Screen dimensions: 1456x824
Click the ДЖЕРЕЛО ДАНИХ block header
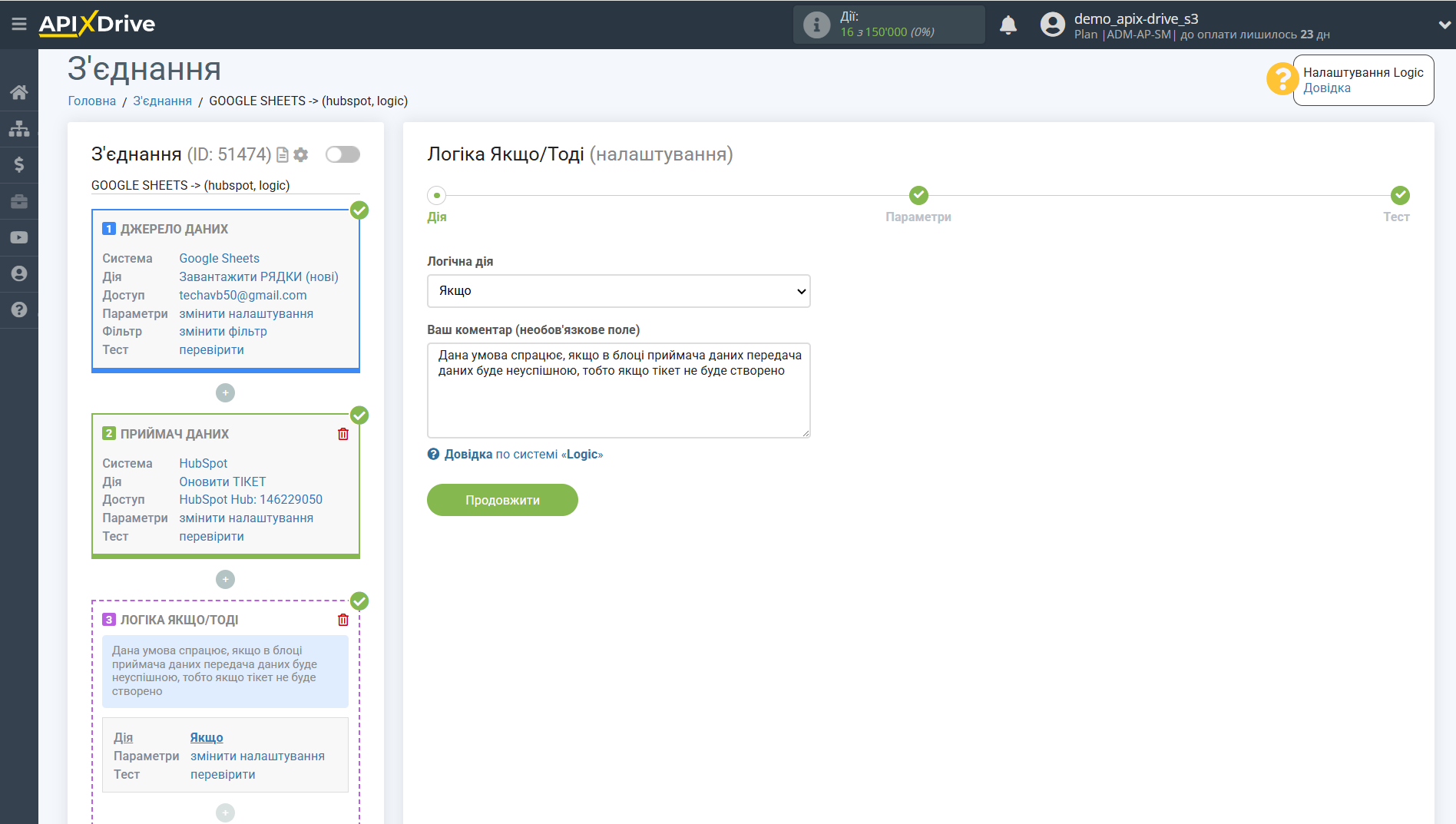[174, 229]
